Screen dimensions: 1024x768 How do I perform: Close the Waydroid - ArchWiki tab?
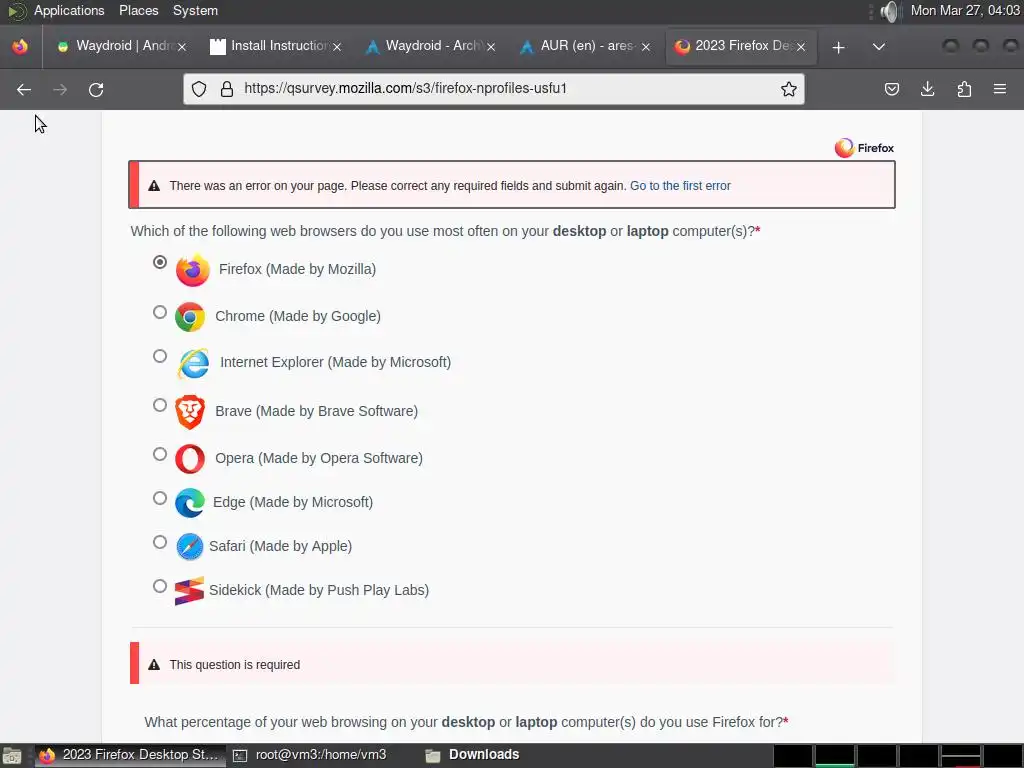(491, 47)
